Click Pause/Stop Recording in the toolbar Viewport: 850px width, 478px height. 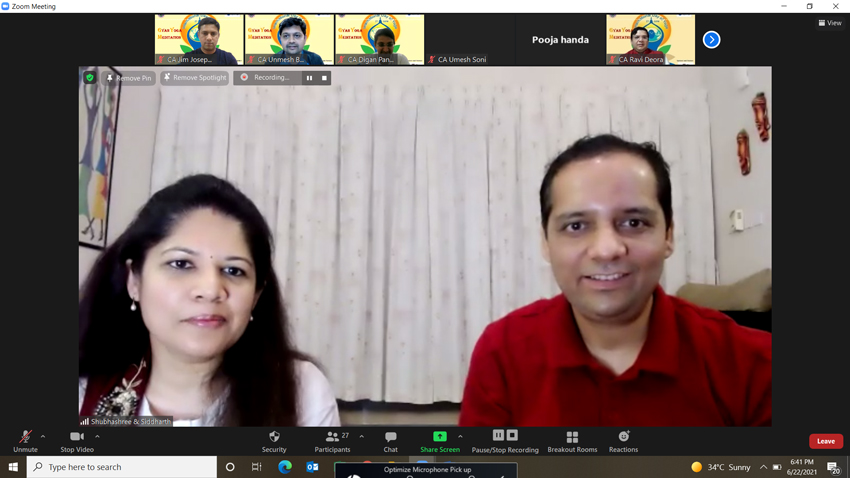pyautogui.click(x=505, y=440)
